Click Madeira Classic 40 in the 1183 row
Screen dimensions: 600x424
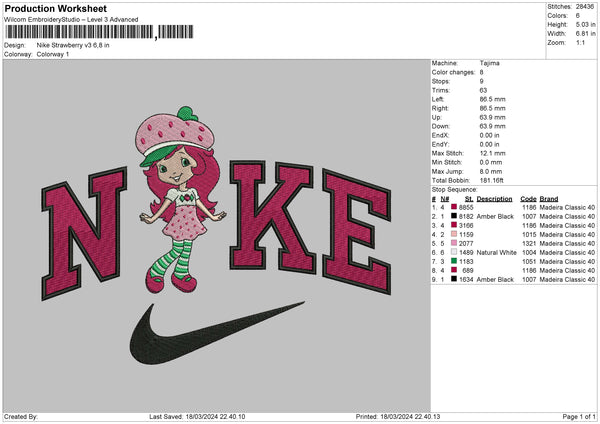pyautogui.click(x=567, y=261)
